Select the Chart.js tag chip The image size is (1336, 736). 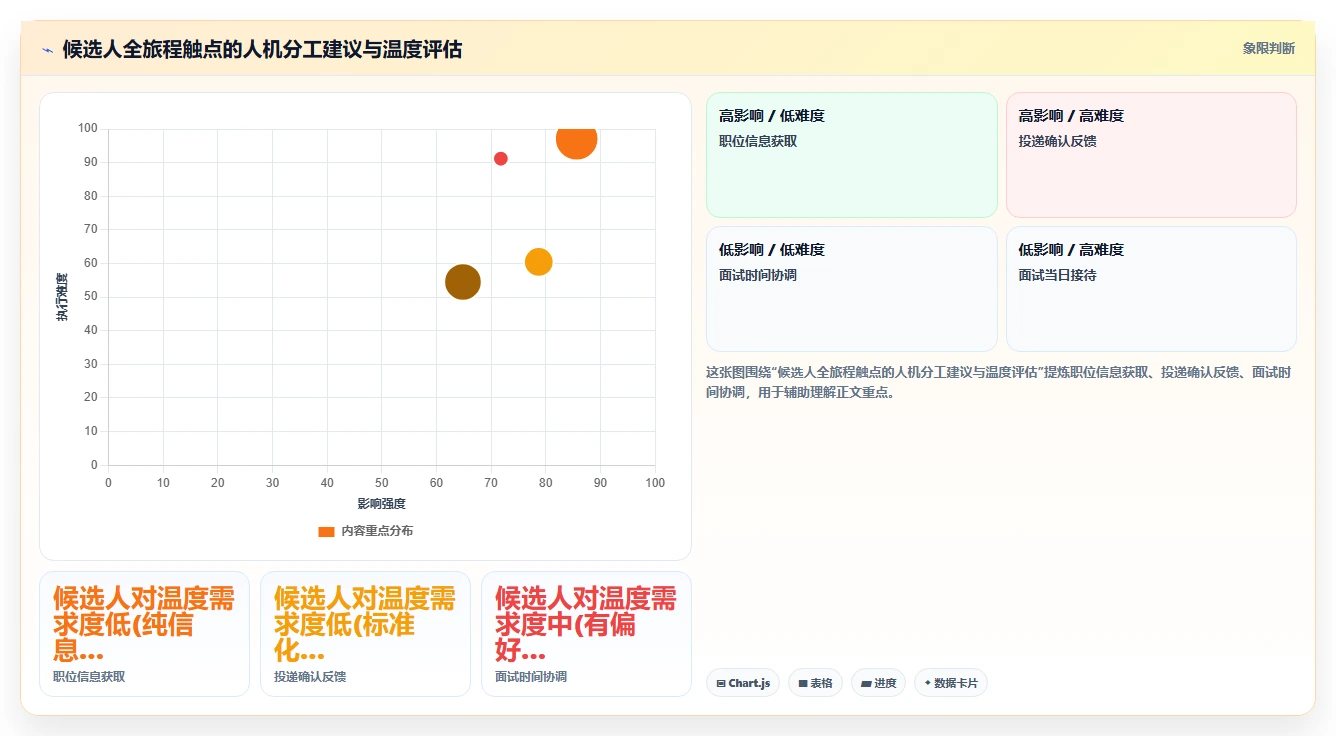[743, 683]
